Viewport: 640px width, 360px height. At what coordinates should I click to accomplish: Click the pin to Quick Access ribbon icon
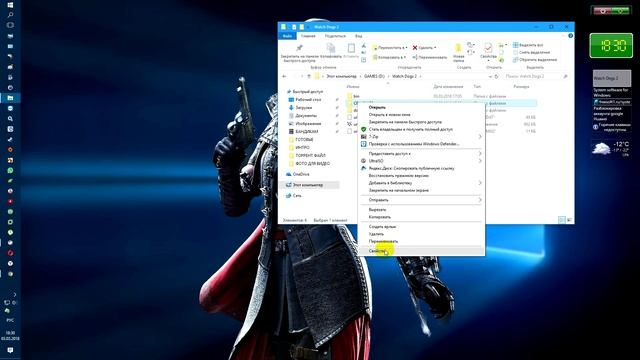pyautogui.click(x=299, y=48)
